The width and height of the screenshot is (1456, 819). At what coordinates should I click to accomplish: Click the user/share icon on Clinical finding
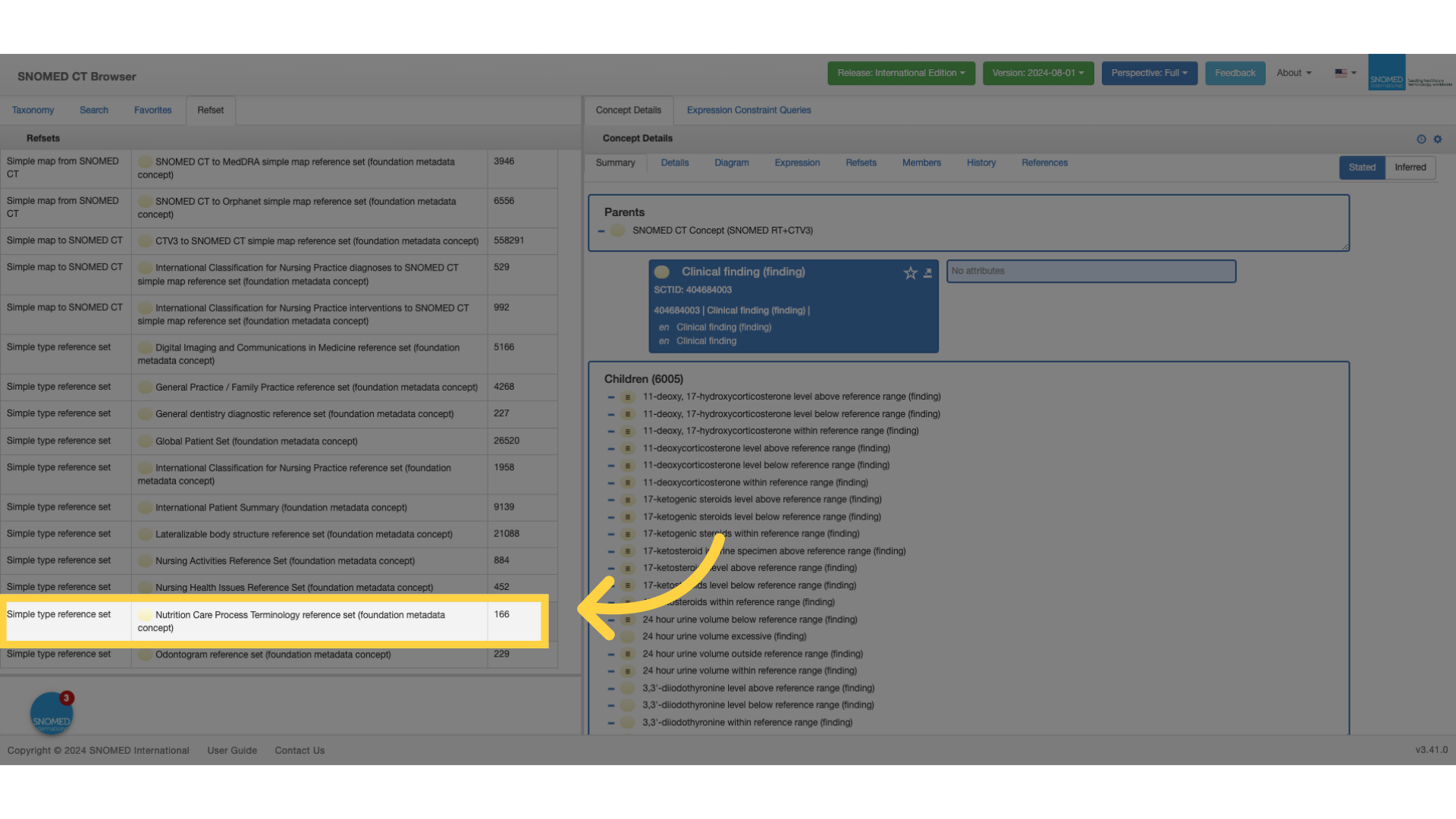pos(927,272)
